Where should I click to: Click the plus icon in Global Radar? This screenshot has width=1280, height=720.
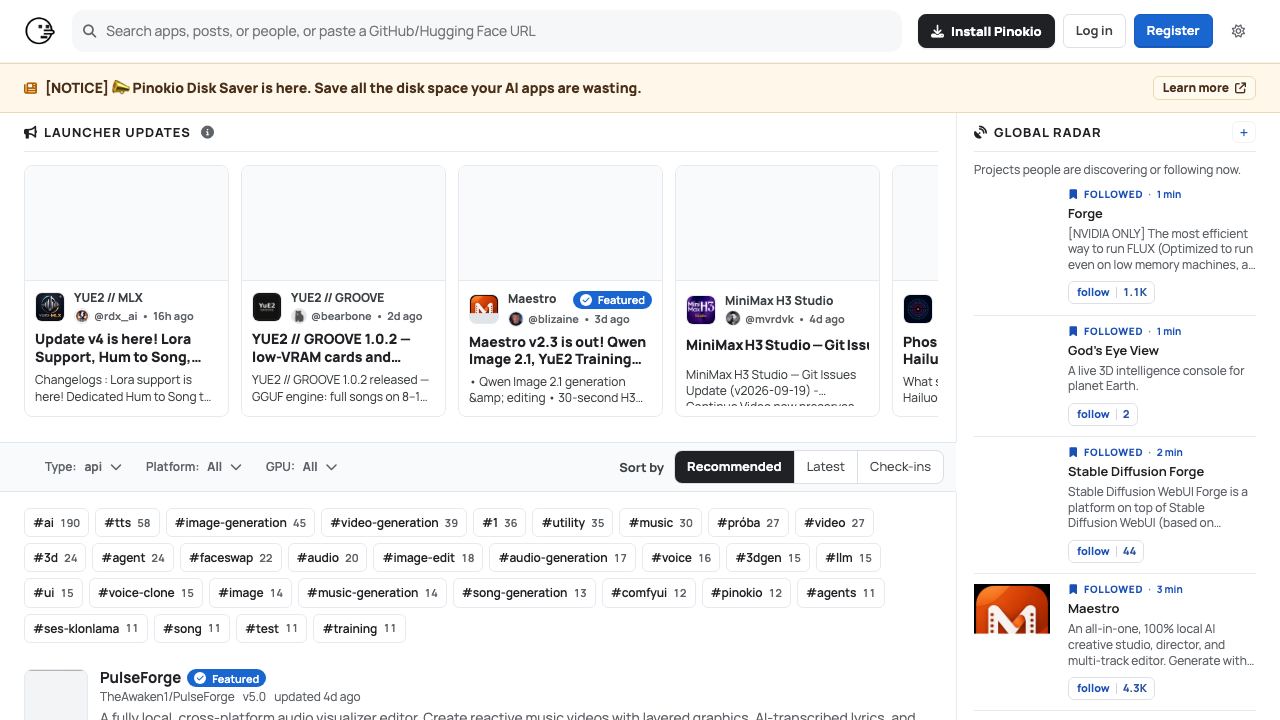(x=1244, y=132)
